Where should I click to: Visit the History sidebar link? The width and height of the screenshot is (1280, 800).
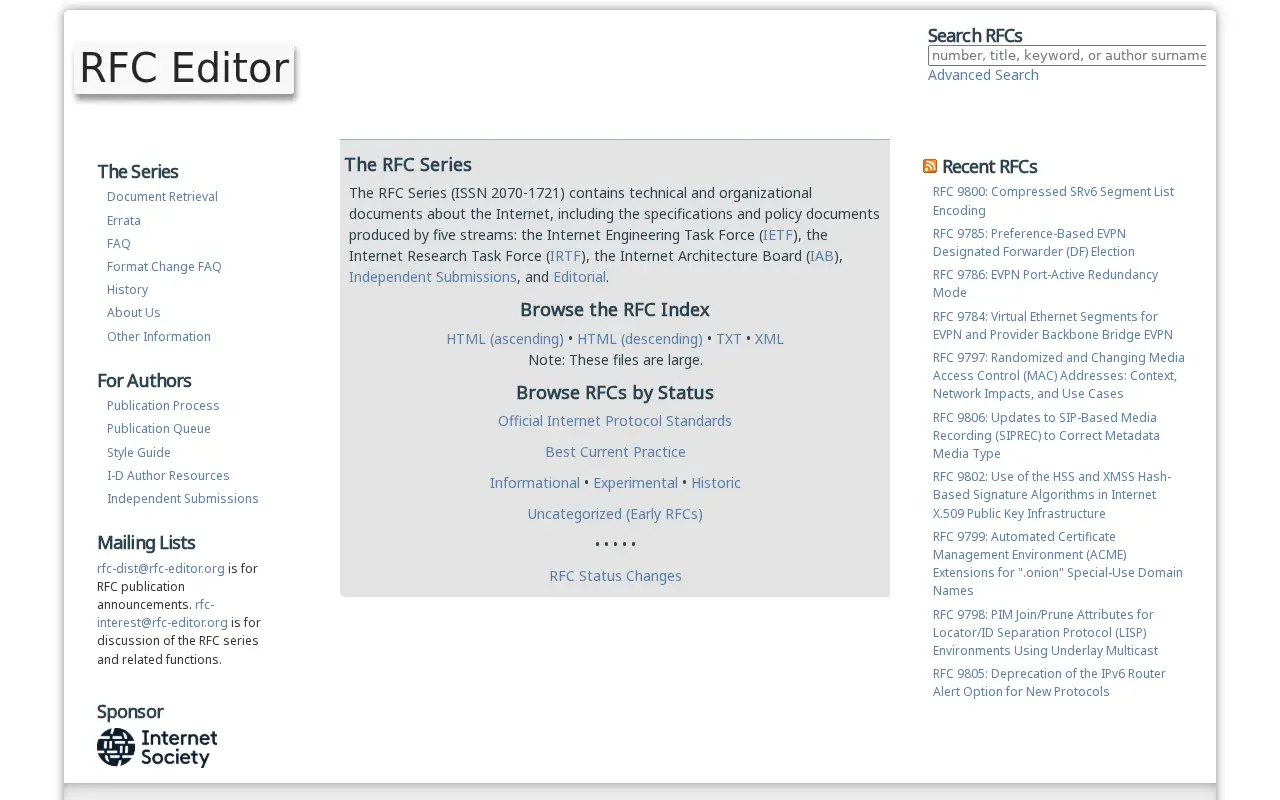127,290
